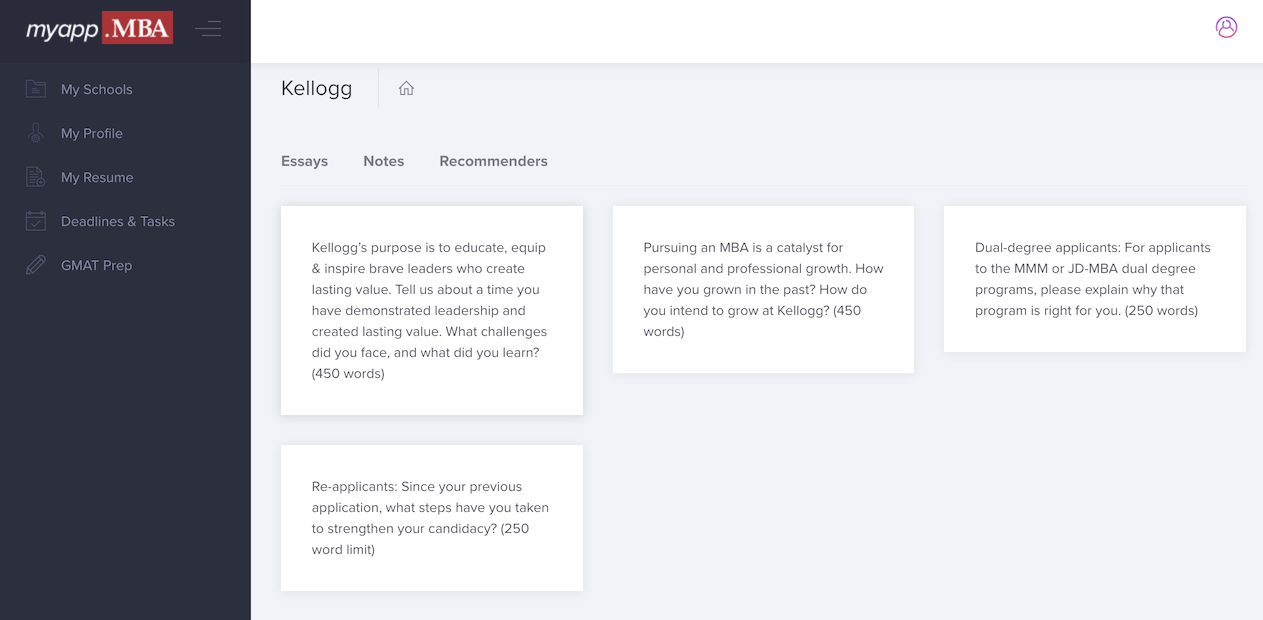Click the home breadcrumb icon
Screen dimensions: 1263x620
pos(406,88)
